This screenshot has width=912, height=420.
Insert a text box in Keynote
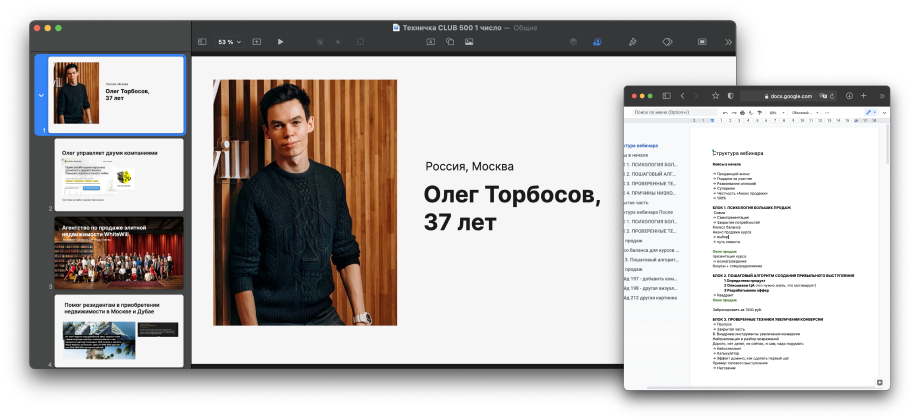[x=430, y=42]
